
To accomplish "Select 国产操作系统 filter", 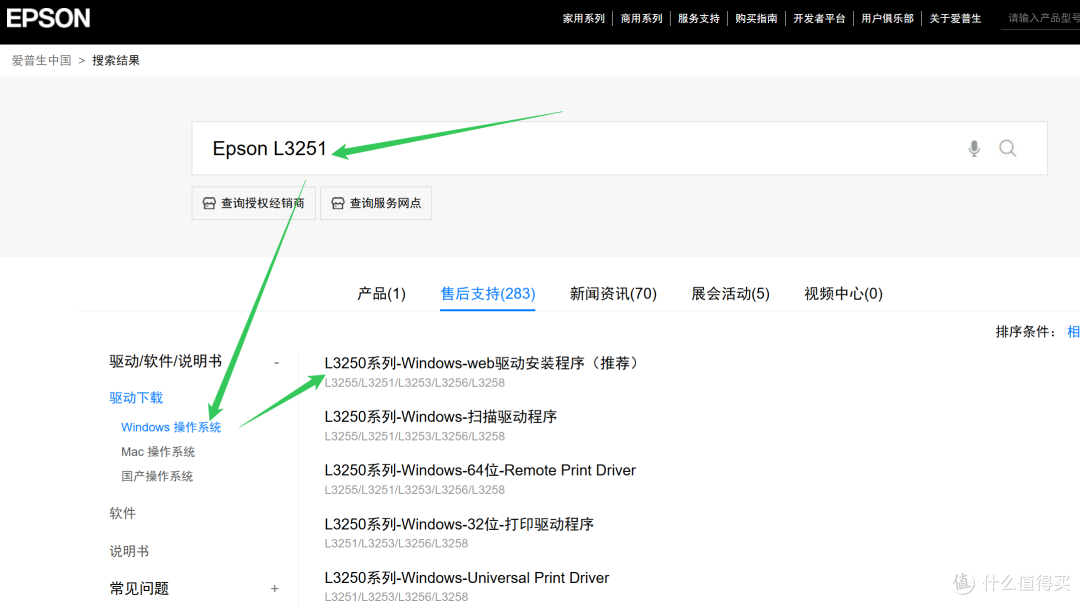I will click(x=157, y=476).
